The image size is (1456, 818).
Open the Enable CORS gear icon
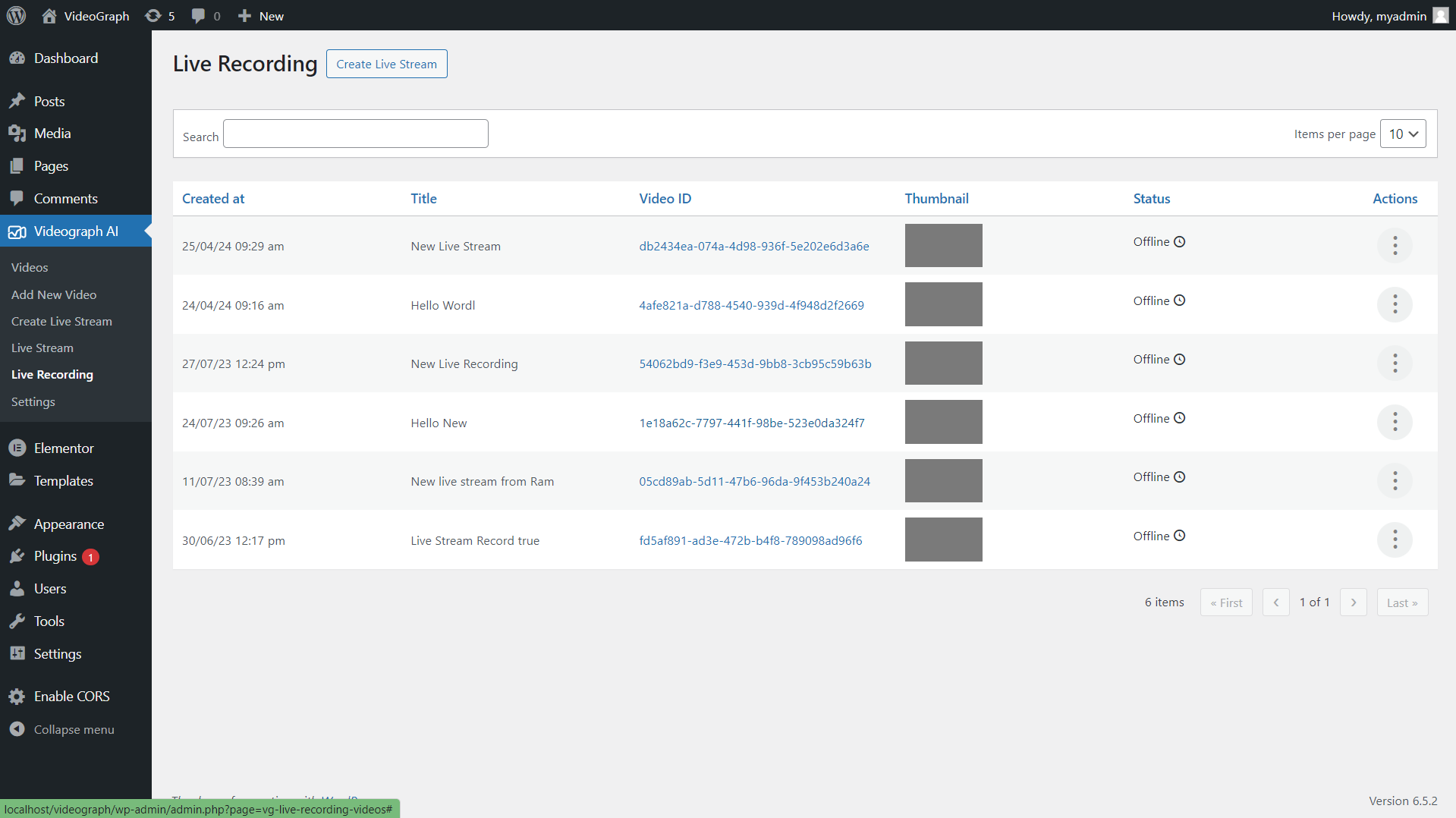17,696
